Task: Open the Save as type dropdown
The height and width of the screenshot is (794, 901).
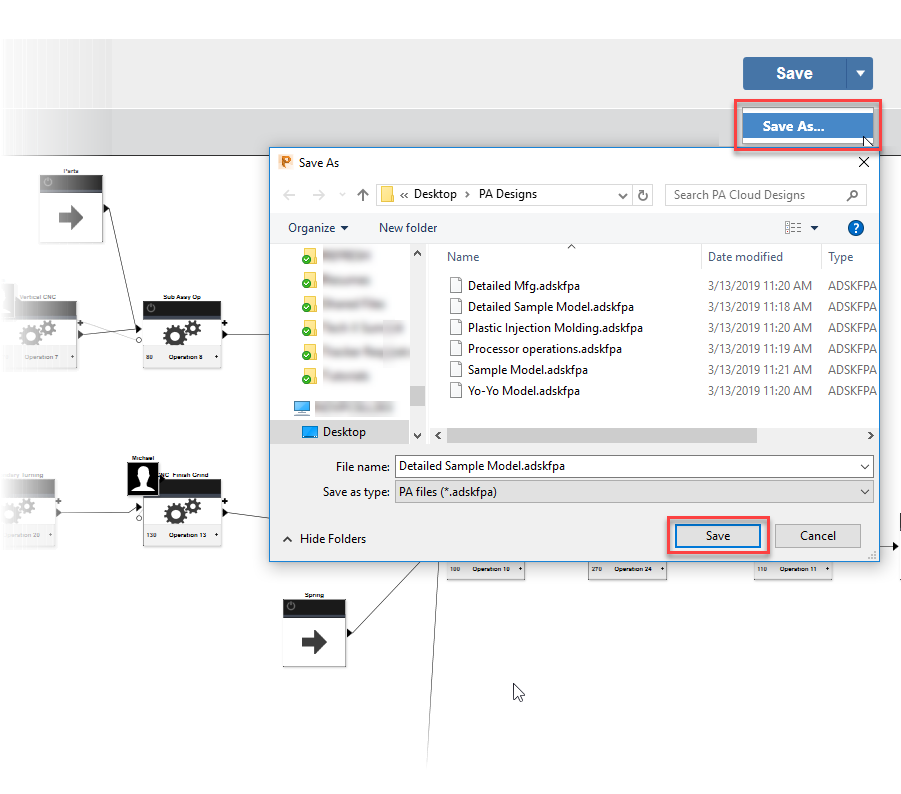Action: coord(864,492)
